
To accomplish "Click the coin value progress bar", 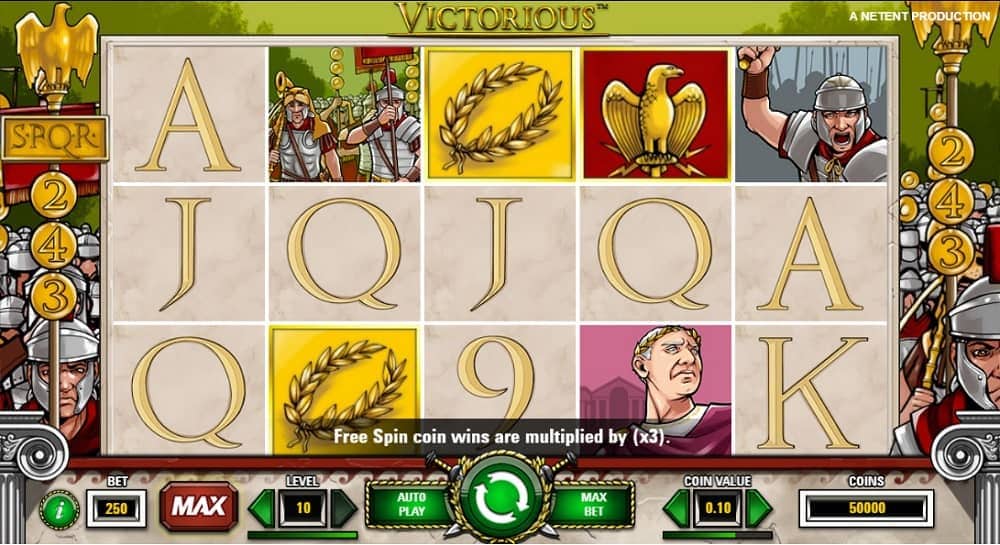I will [x=717, y=535].
